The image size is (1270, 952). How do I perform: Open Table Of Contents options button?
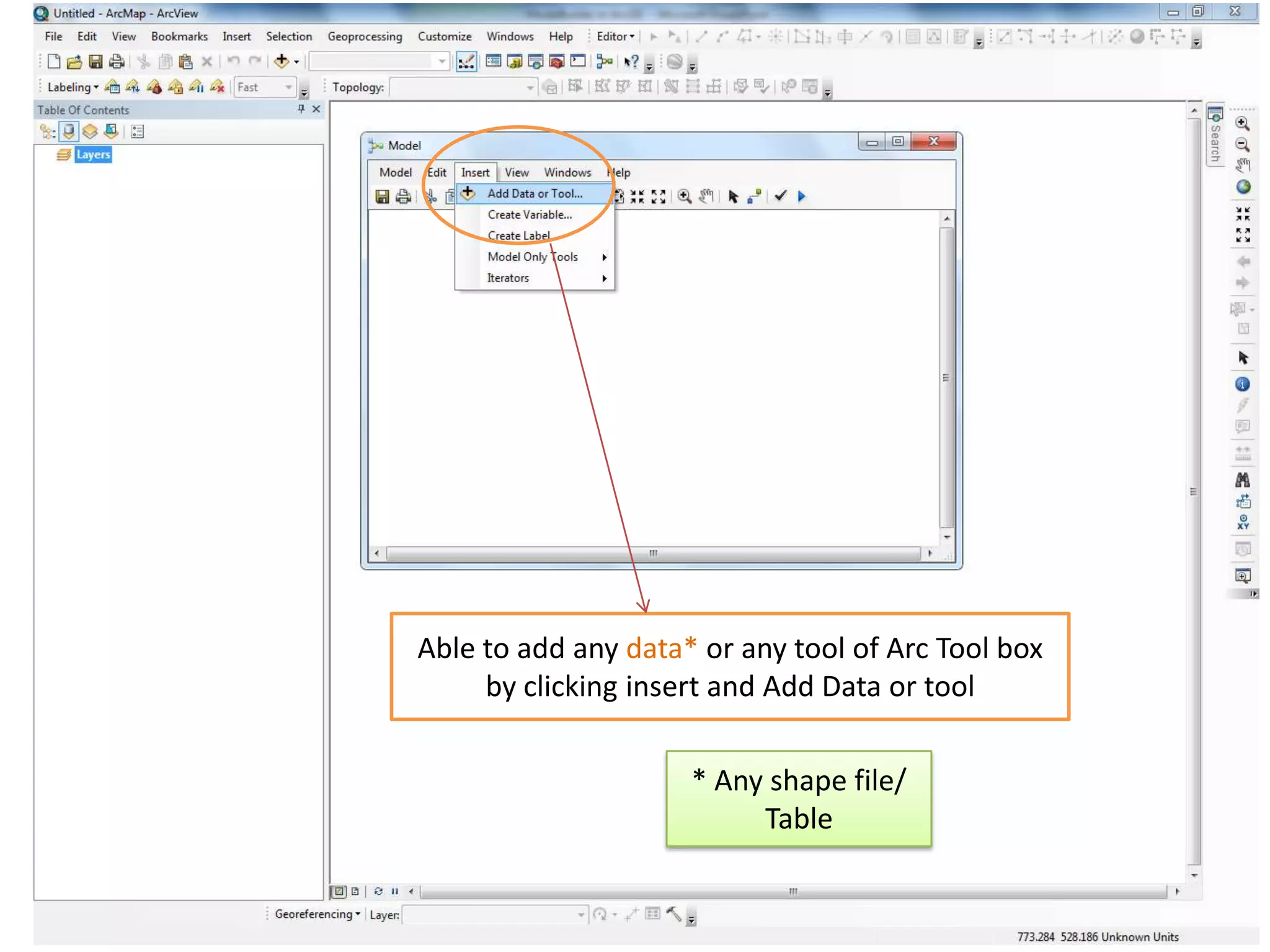click(138, 131)
